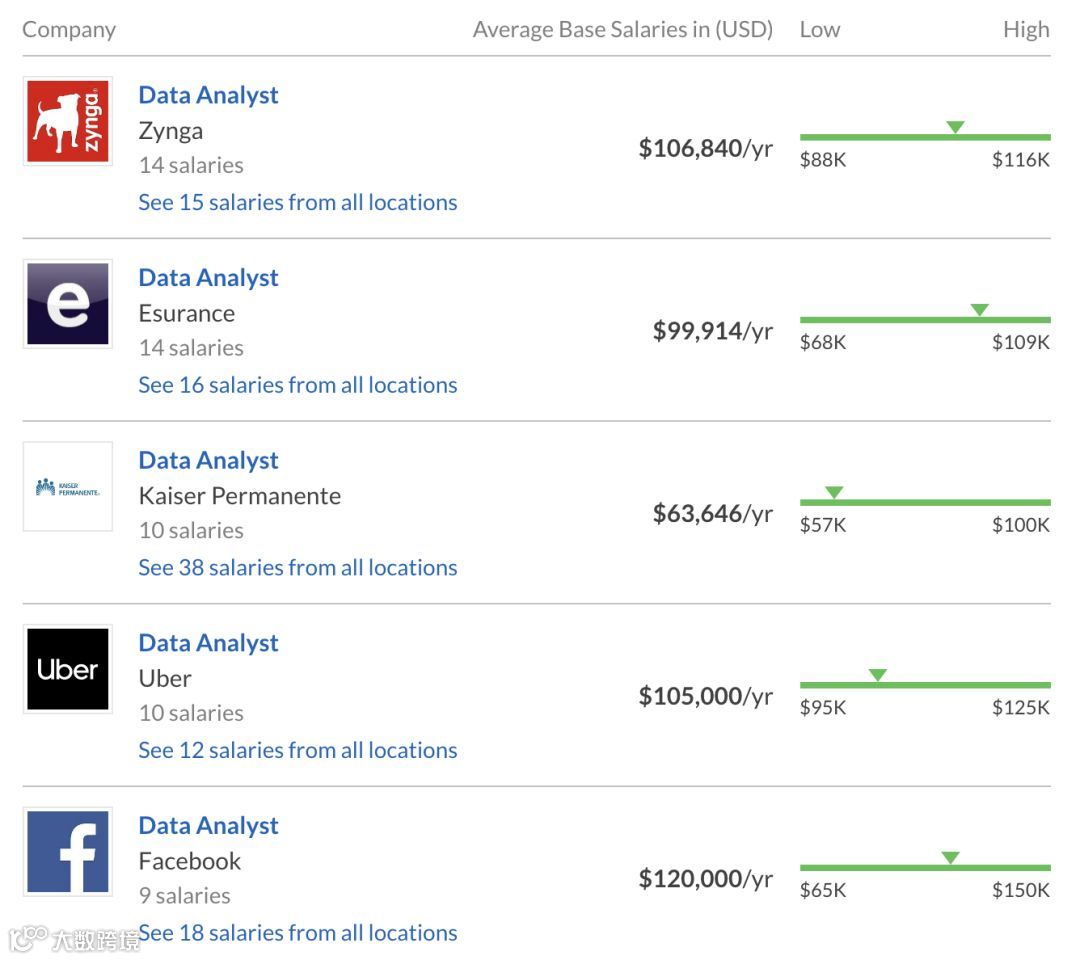Click the Zynga company logo

[x=68, y=121]
